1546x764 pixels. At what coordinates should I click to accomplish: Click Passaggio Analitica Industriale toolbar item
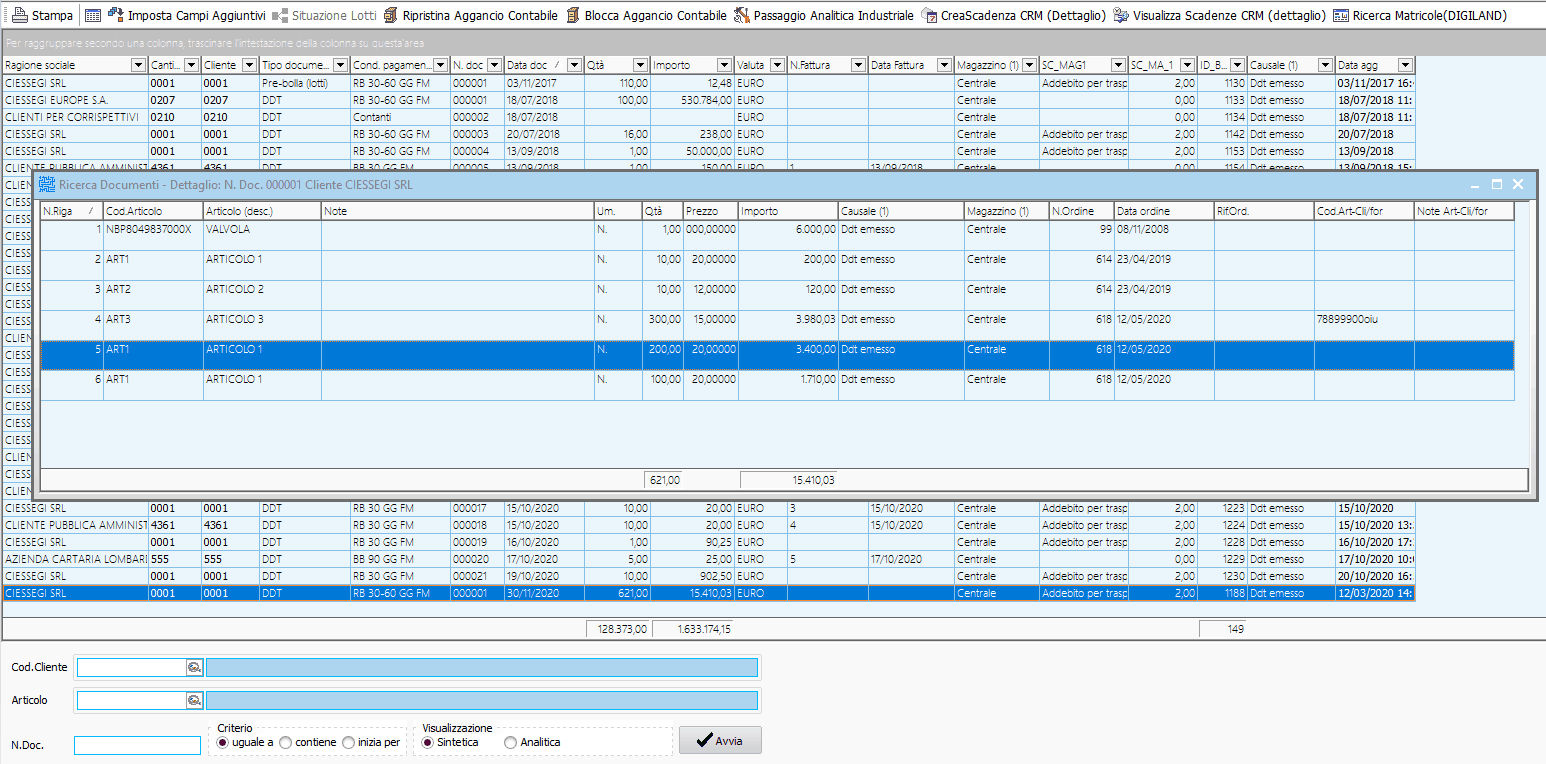[823, 16]
